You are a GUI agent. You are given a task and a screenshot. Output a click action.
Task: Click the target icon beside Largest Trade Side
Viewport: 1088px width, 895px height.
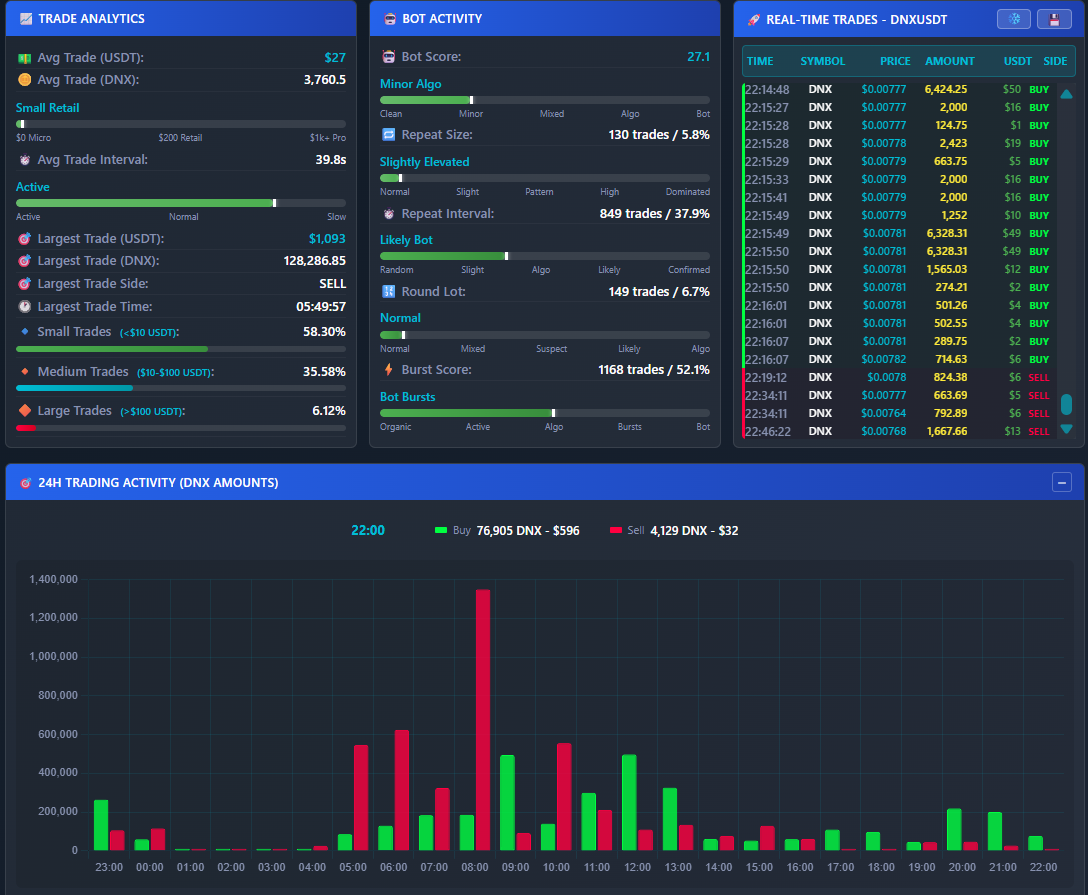pos(24,284)
